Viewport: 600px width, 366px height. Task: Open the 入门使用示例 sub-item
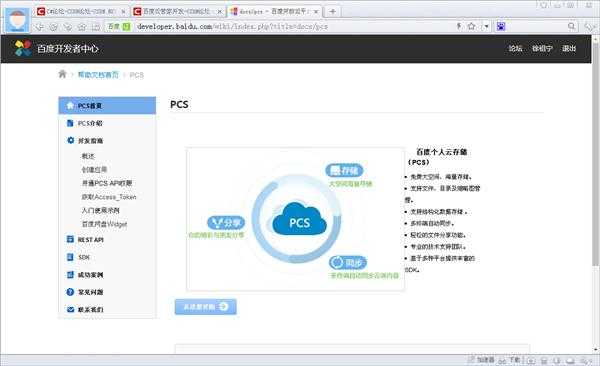(101, 210)
